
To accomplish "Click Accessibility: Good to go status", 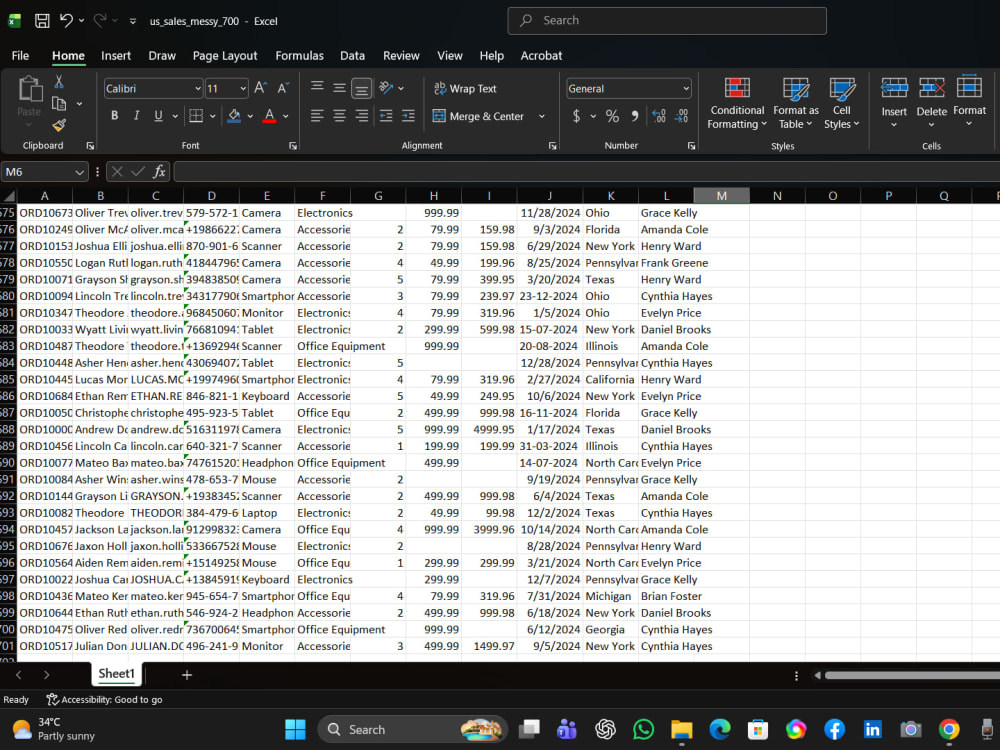I will coord(105,700).
